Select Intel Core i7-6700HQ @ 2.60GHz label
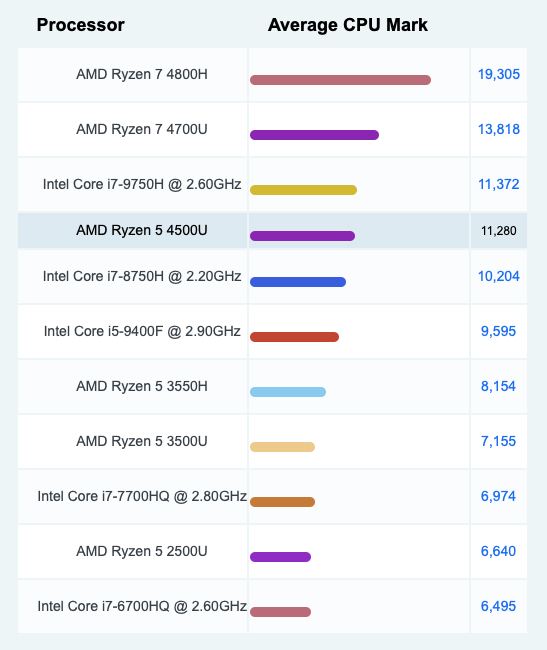This screenshot has width=547, height=650. coord(142,606)
